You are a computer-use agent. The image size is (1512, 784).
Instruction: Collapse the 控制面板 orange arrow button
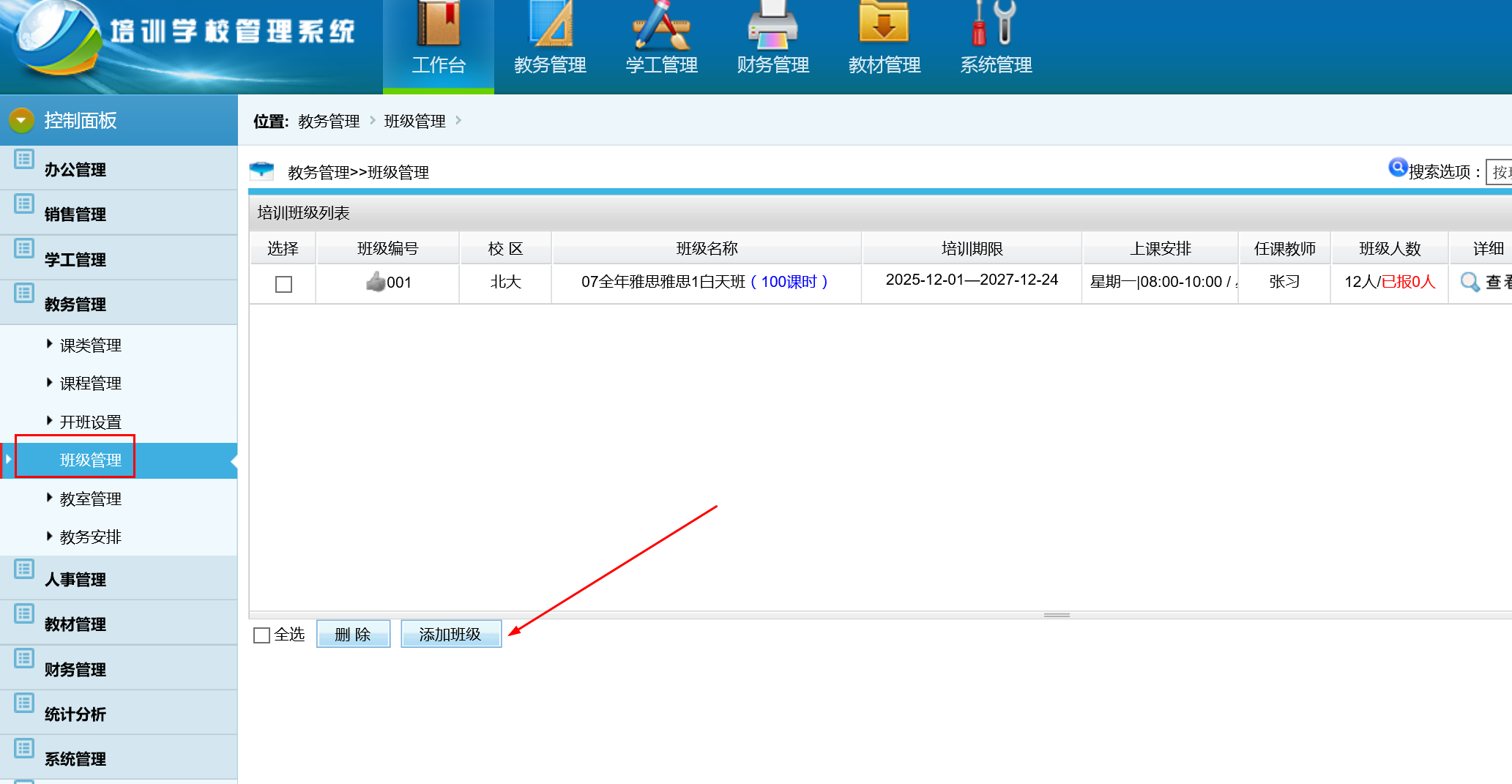[x=21, y=120]
